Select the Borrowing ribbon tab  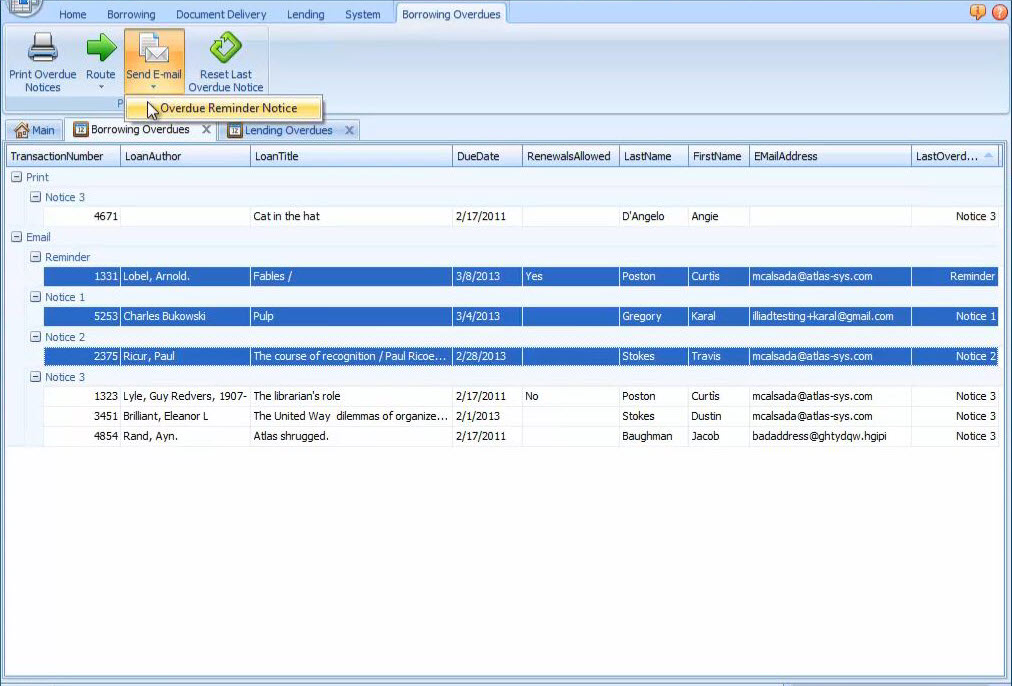click(130, 13)
